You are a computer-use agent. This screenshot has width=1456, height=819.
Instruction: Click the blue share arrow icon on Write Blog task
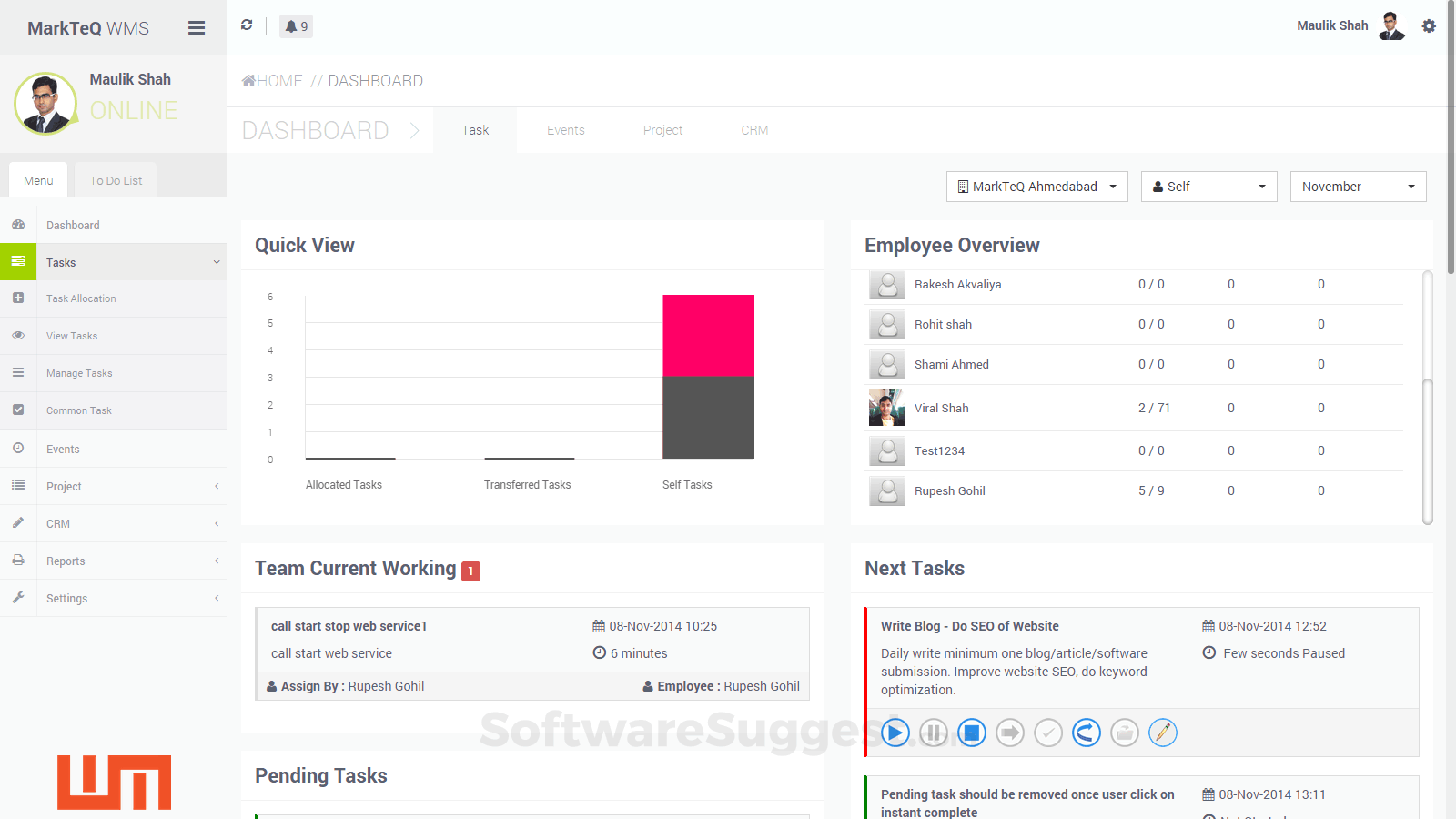pyautogui.click(x=1087, y=733)
